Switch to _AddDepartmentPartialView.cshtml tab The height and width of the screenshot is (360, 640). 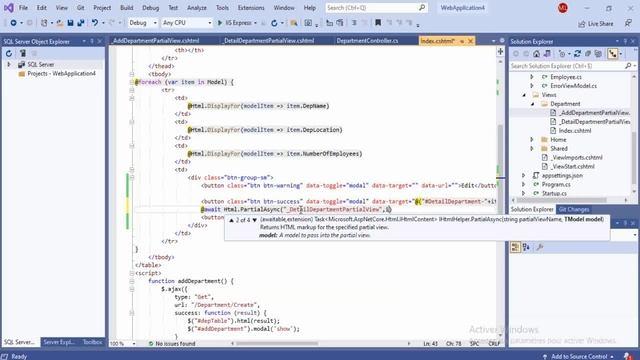tap(156, 41)
